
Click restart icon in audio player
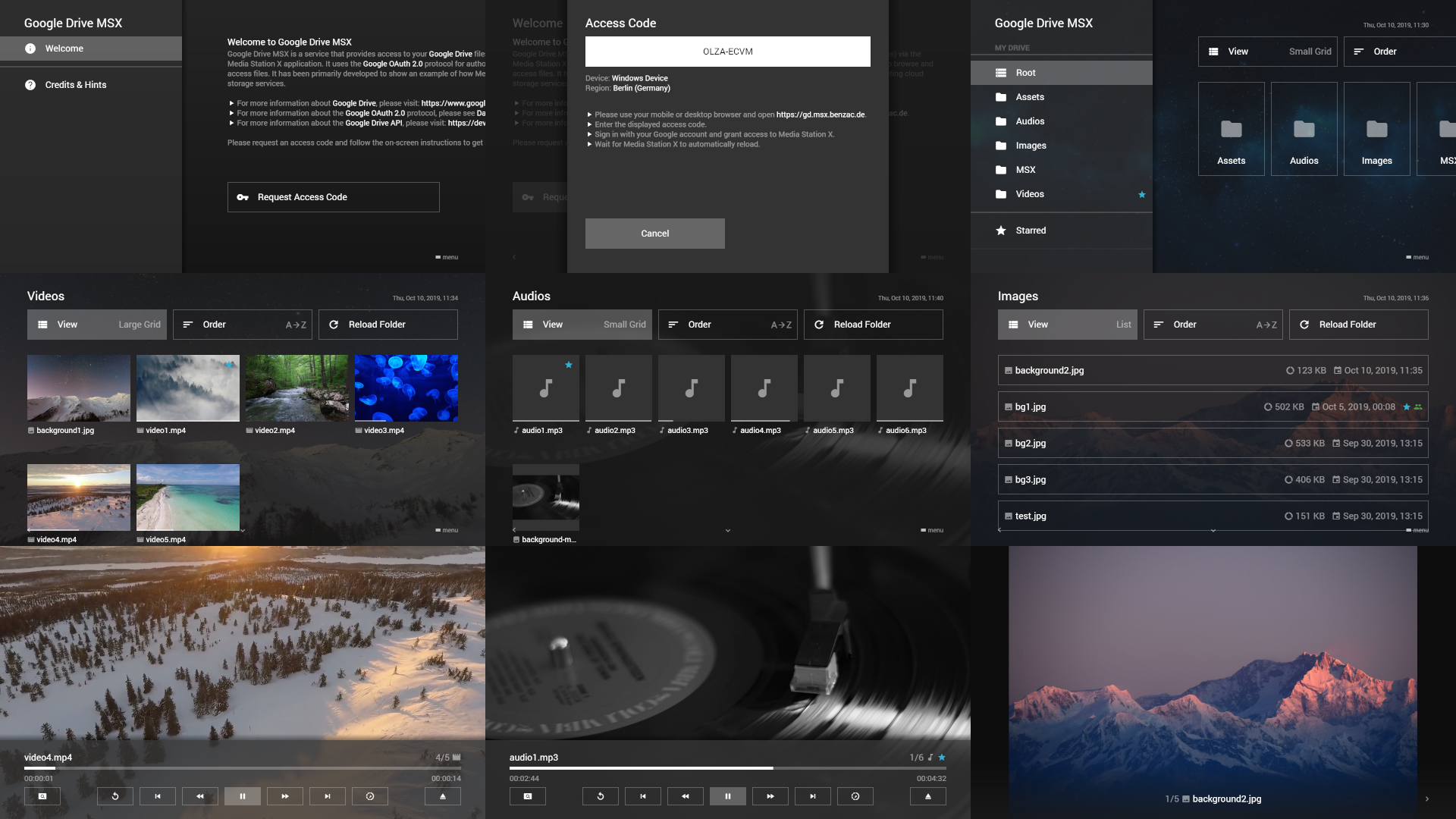point(601,796)
